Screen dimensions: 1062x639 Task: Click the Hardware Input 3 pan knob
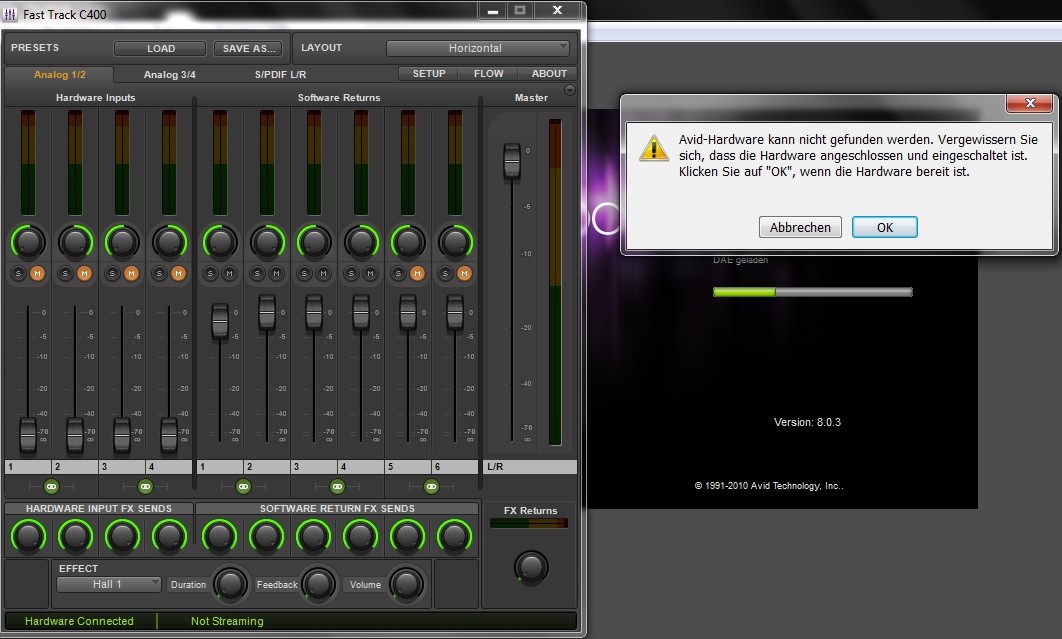pyautogui.click(x=122, y=242)
